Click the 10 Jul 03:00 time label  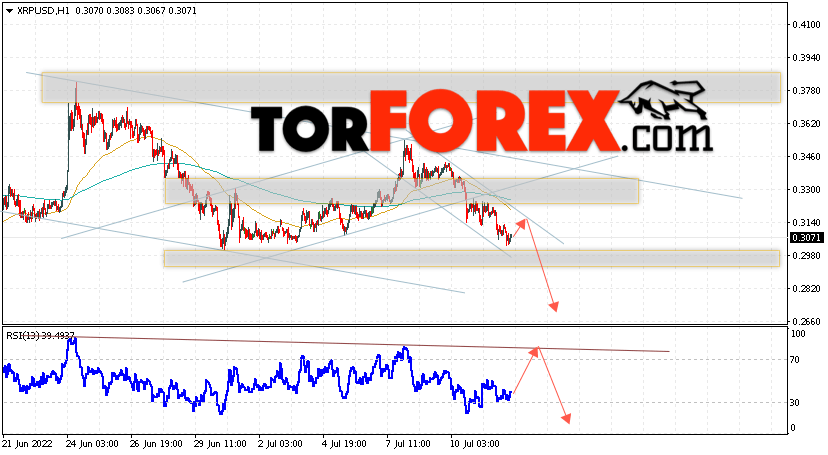[x=474, y=444]
